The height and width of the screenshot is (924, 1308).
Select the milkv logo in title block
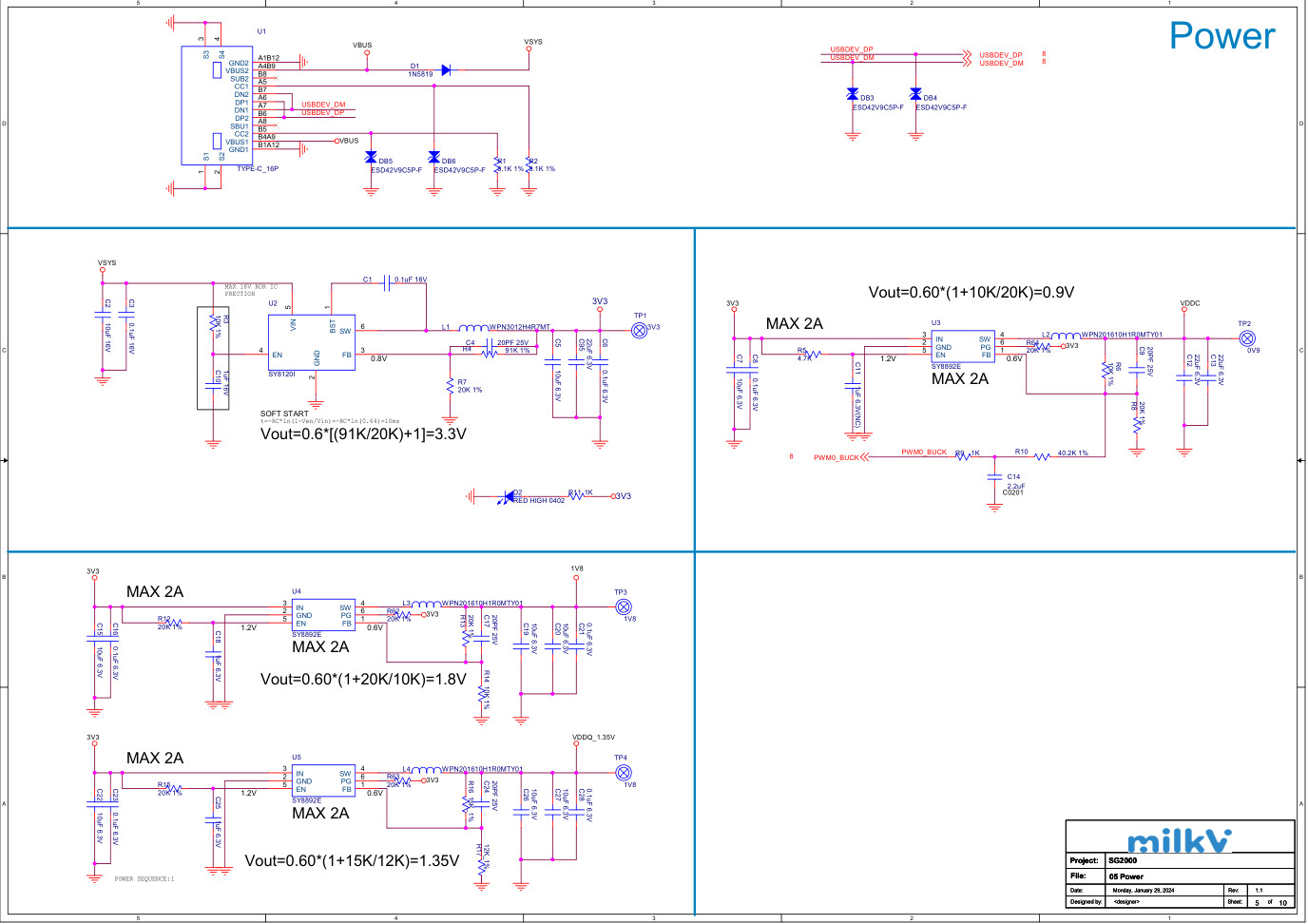[x=1179, y=840]
